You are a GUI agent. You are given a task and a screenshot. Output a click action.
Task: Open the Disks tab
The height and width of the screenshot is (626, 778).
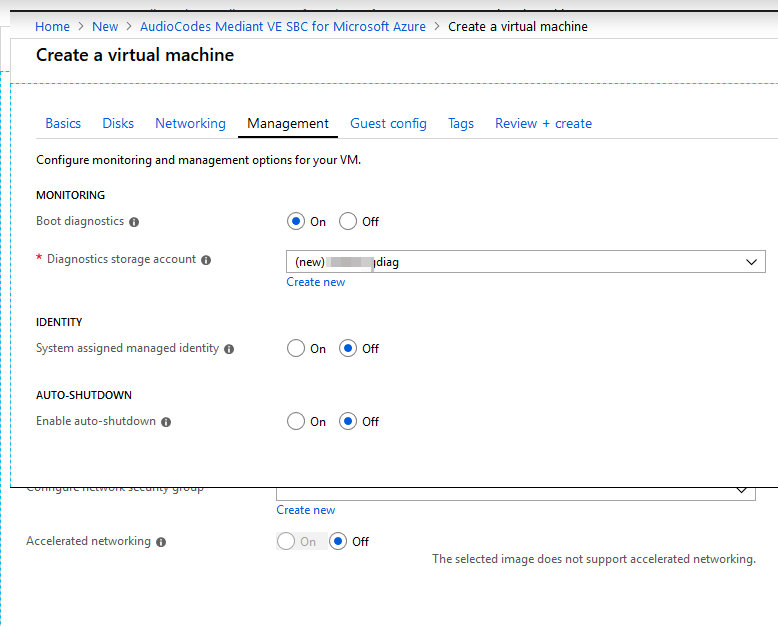[x=118, y=123]
